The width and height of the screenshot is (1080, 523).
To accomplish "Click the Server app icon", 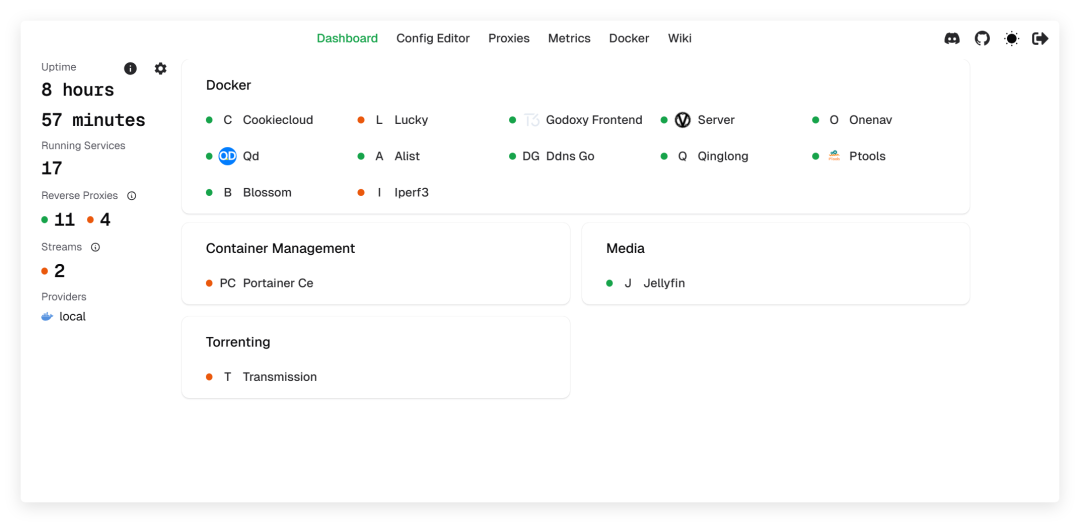I will pyautogui.click(x=683, y=120).
